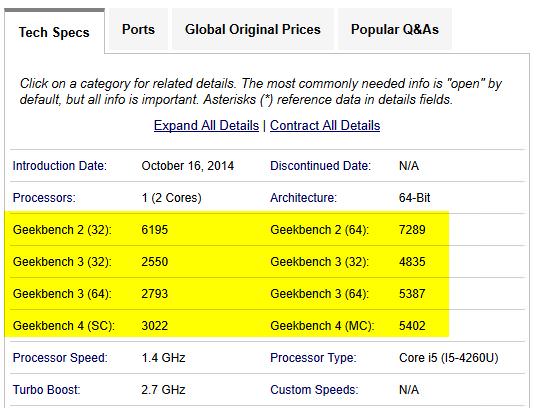Viewport: 539px width, 408px height.
Task: Select the 64-Bit architecture value
Action: [415, 198]
